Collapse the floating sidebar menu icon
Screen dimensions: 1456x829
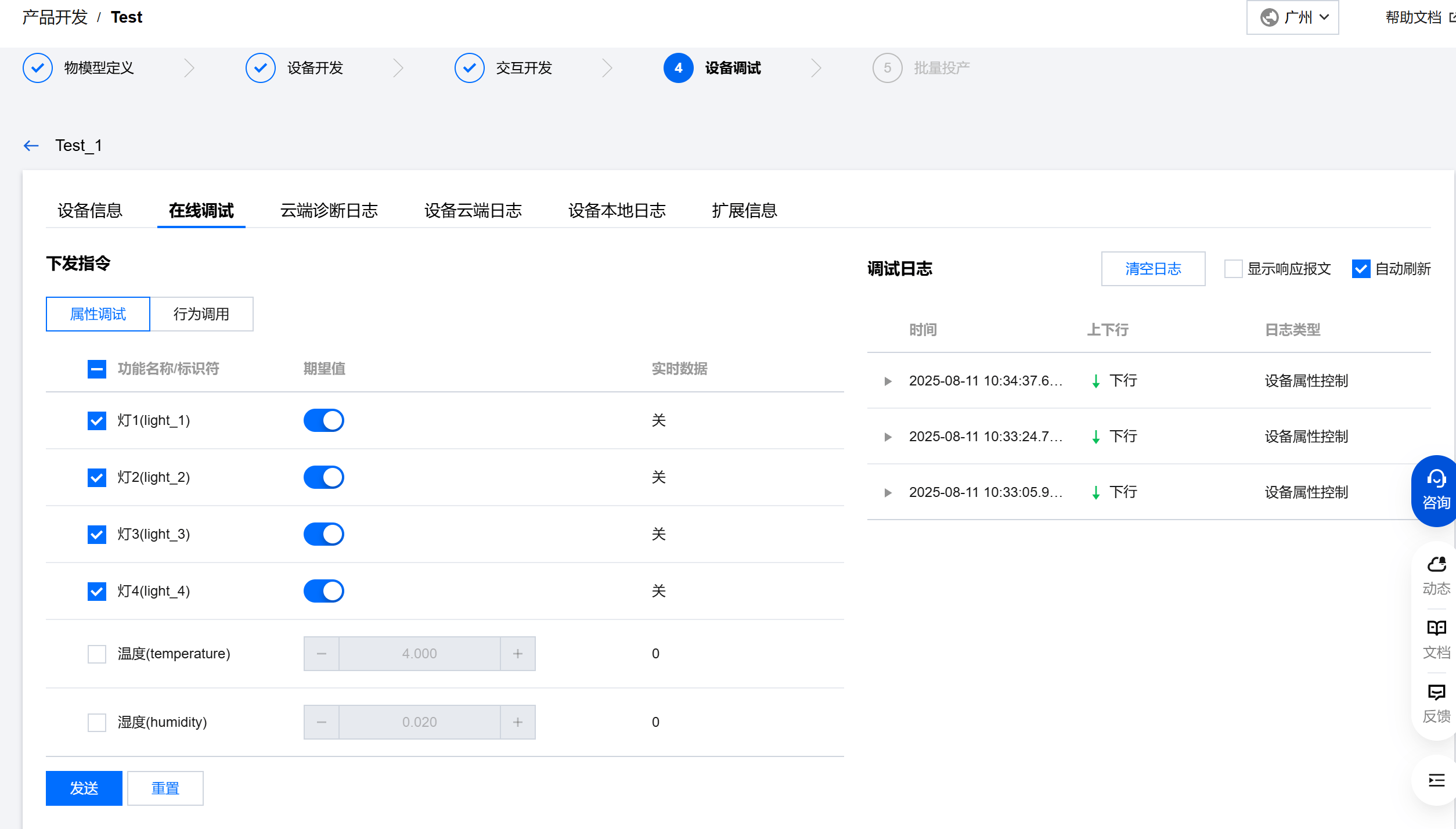coord(1436,780)
